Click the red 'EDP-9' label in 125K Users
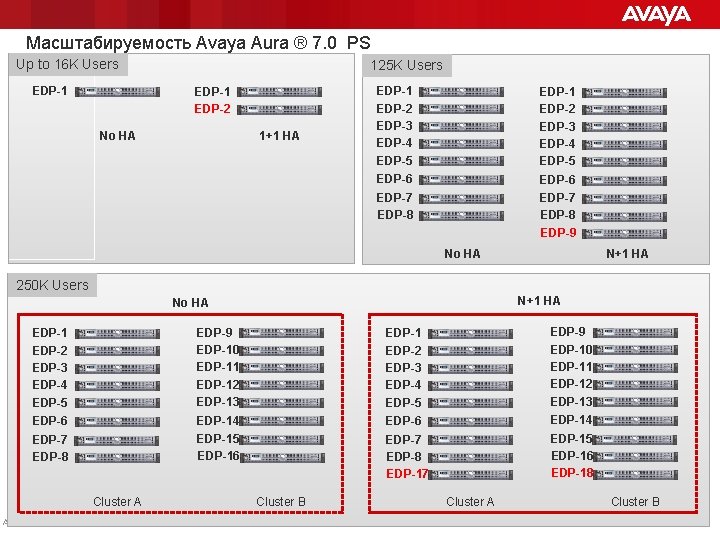 point(558,233)
